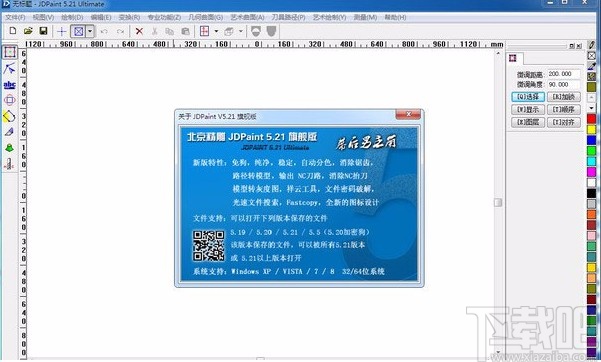Click the red grid view icon
Screen dimensions: 601x362
click(x=205, y=31)
